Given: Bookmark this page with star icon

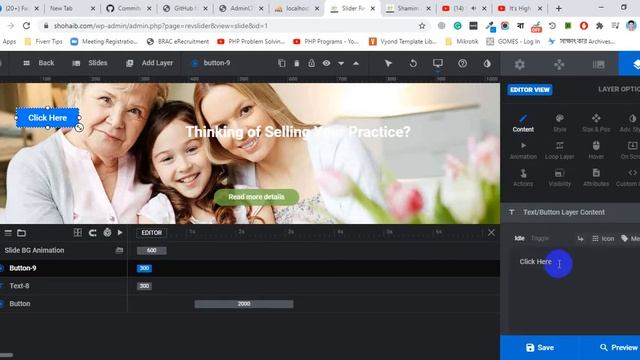Looking at the screenshot, I should click(422, 26).
